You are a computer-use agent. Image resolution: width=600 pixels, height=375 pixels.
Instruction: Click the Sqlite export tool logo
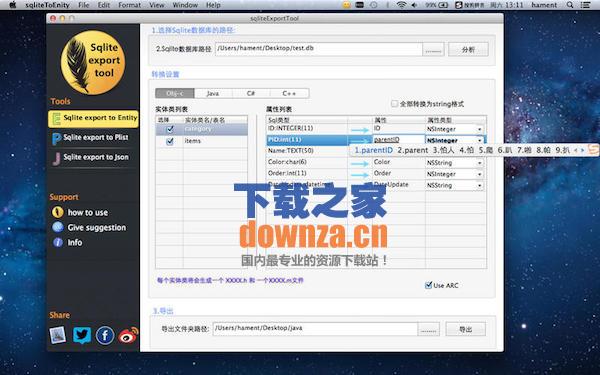pyautogui.click(x=93, y=62)
